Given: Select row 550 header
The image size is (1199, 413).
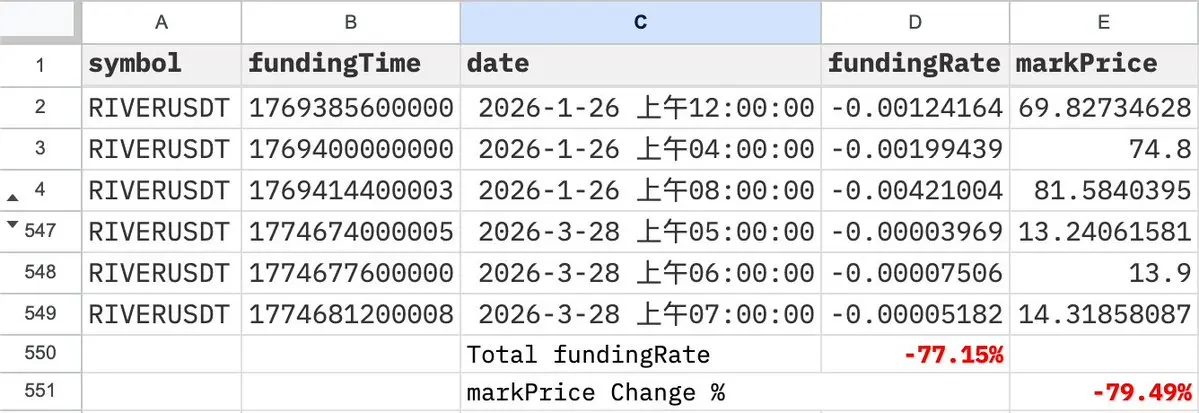Looking at the screenshot, I should tap(40, 353).
